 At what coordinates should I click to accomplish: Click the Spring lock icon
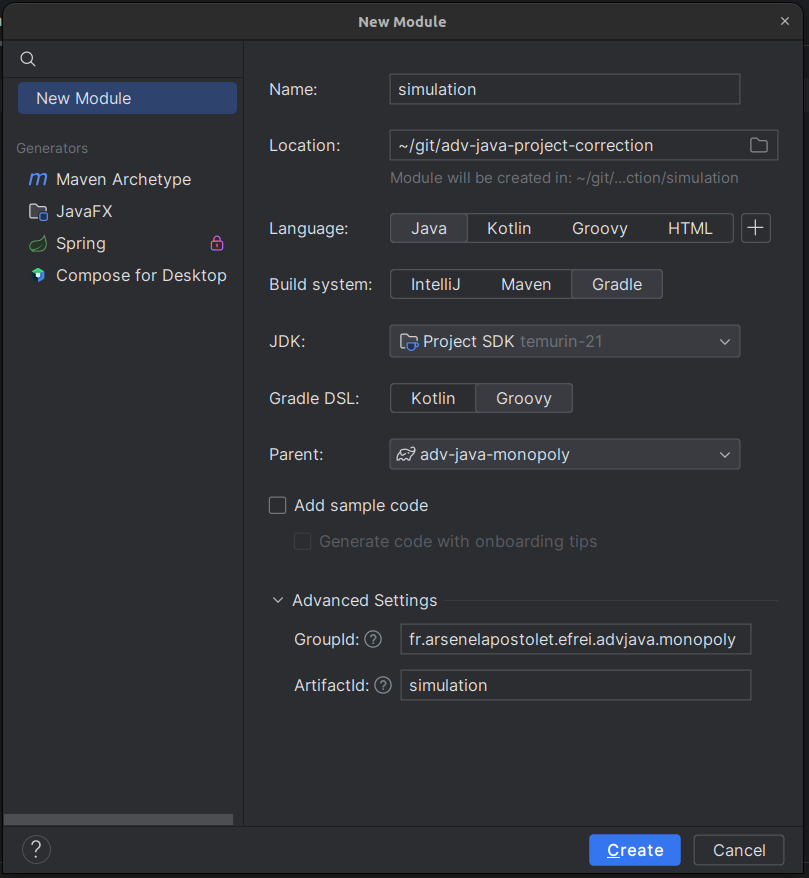click(217, 243)
